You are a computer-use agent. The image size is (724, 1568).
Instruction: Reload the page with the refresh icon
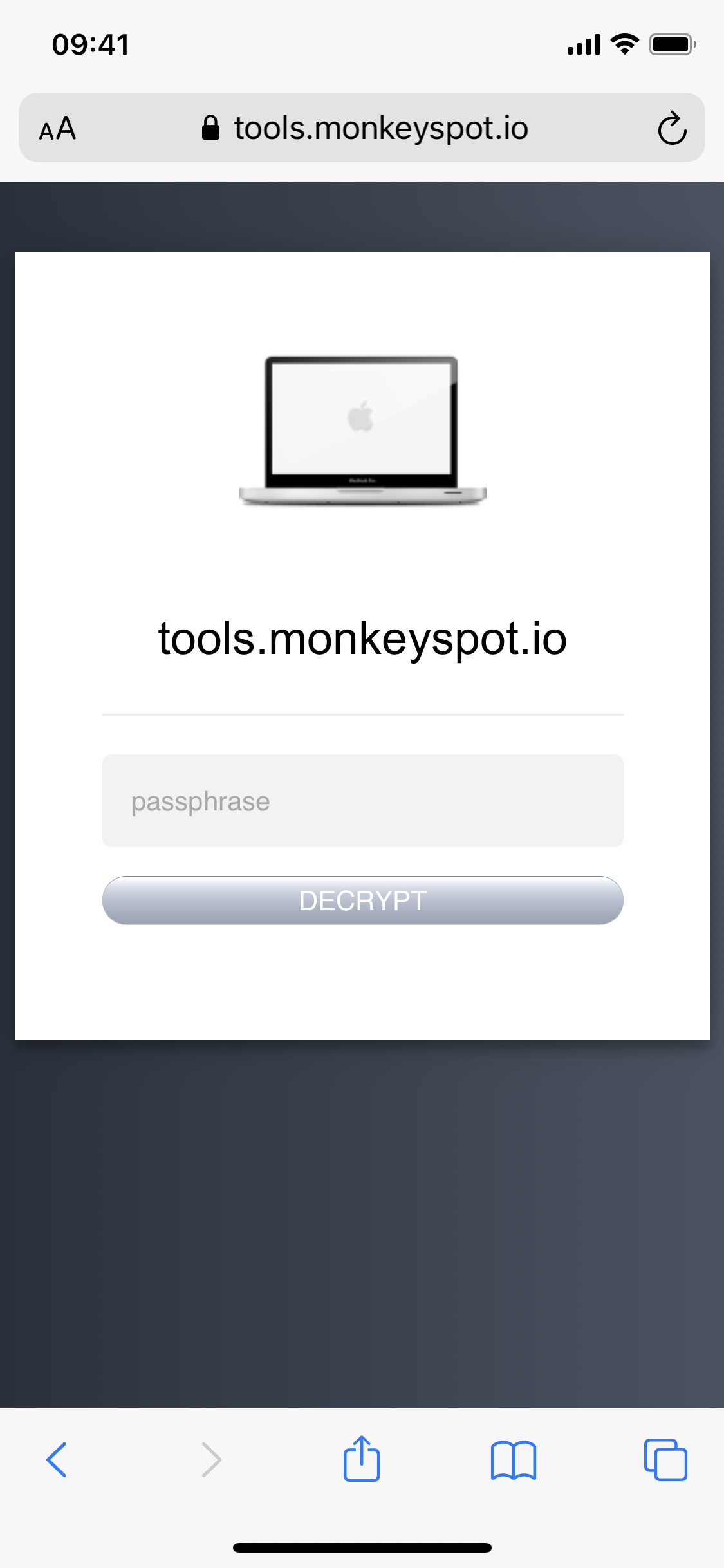[x=673, y=128]
